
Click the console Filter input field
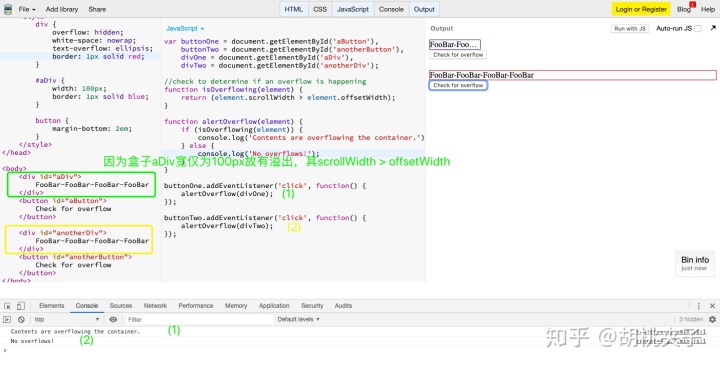pos(199,319)
